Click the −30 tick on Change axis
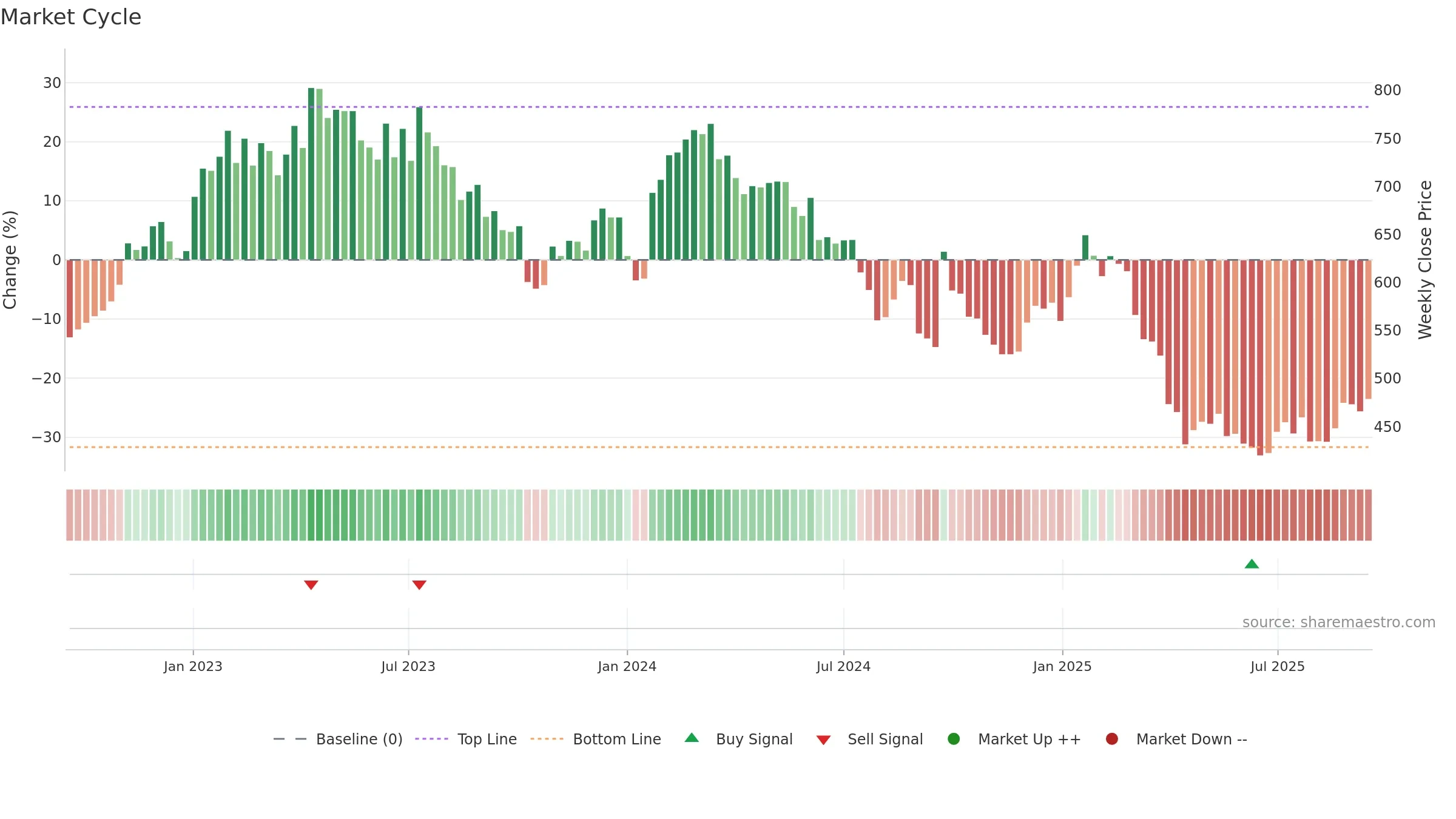This screenshot has height=819, width=1456. pyautogui.click(x=47, y=437)
